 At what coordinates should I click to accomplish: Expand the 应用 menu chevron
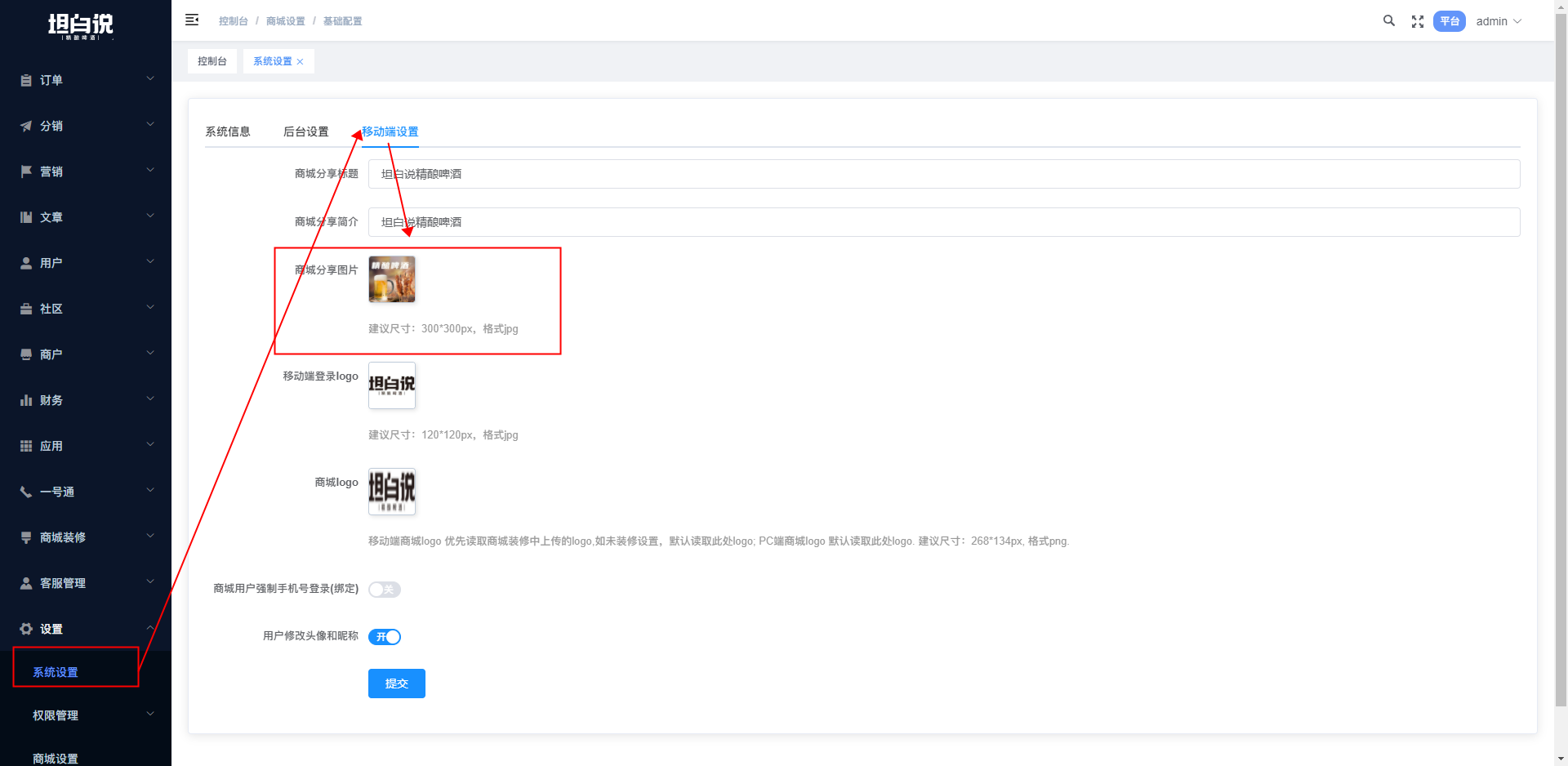(x=150, y=444)
